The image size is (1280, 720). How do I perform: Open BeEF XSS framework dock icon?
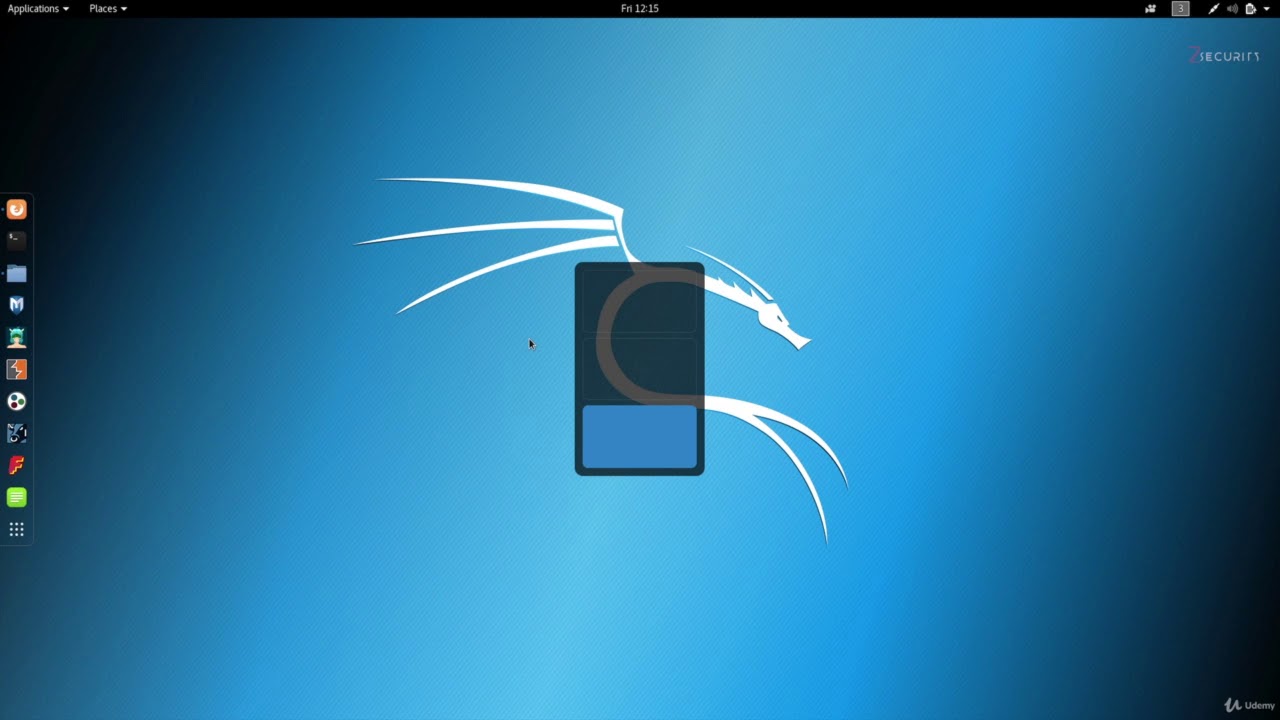(x=16, y=433)
